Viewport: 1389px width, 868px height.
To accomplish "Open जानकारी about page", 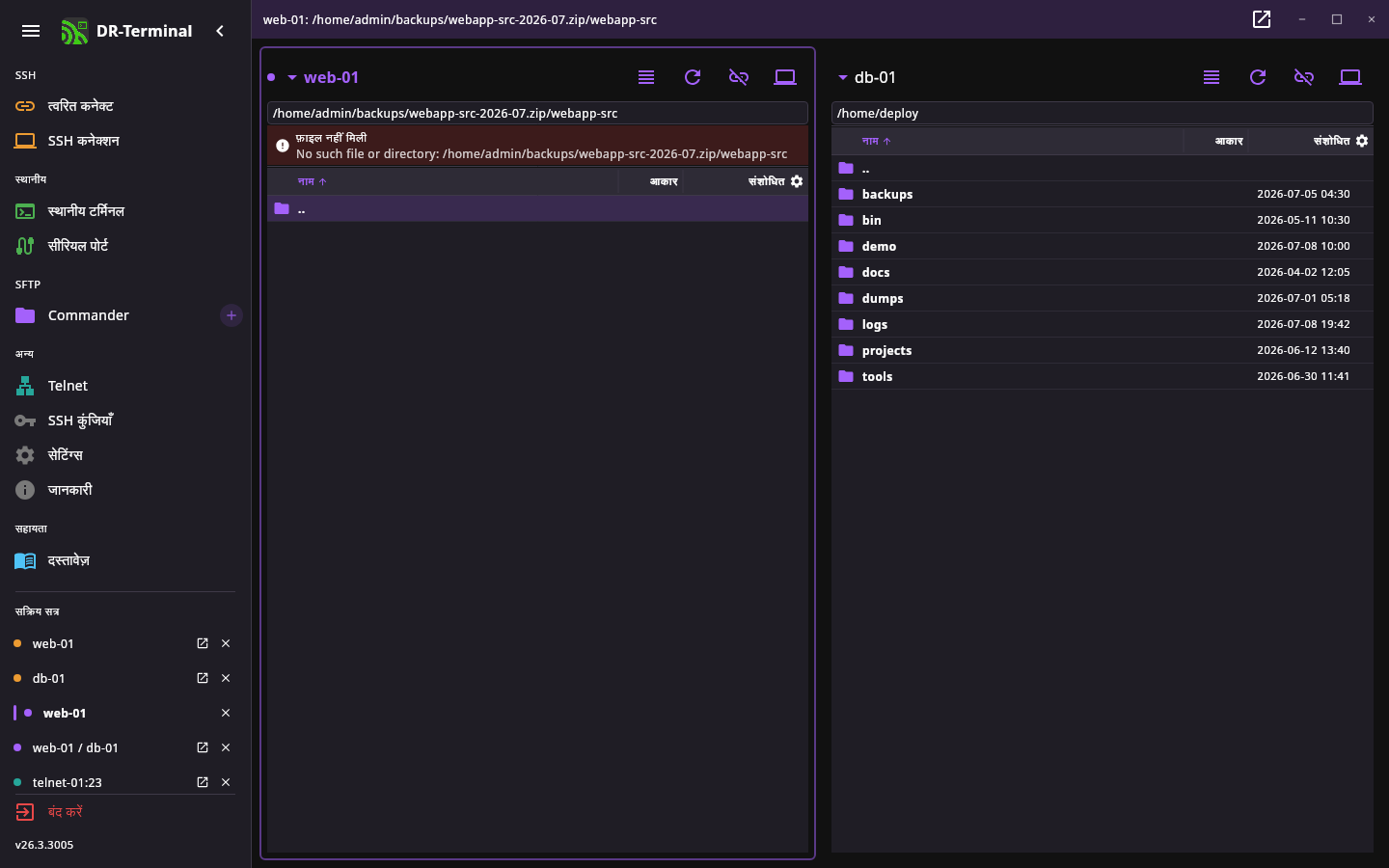I will [x=125, y=490].
